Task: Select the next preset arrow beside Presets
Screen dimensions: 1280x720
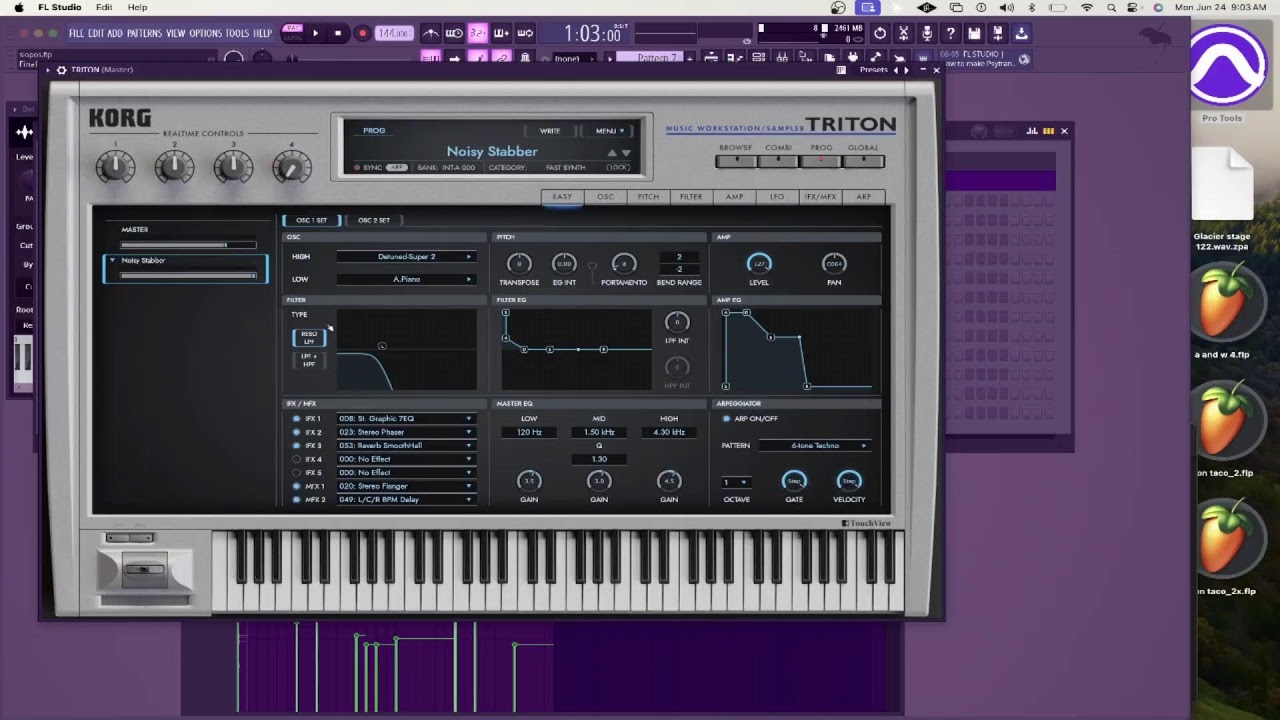Action: point(906,70)
